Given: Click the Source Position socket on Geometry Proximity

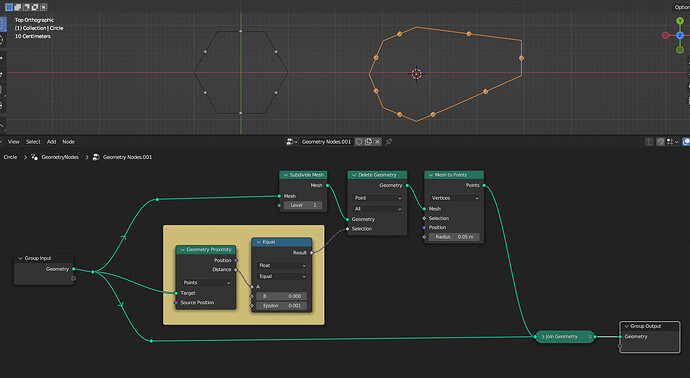Looking at the screenshot, I should 176,303.
